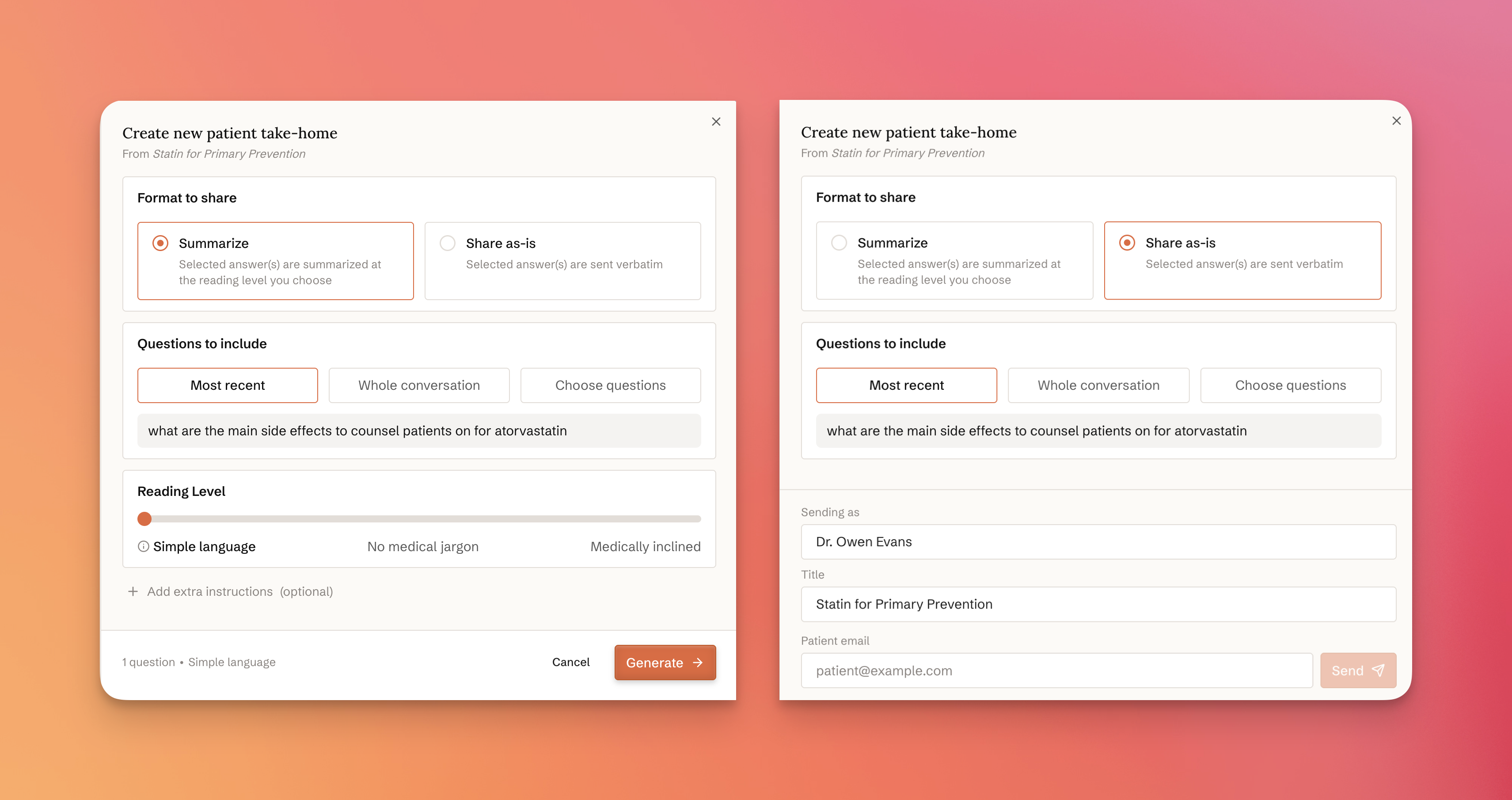Click the plus icon for extra instructions
Viewport: 1512px width, 800px height.
[x=133, y=592]
